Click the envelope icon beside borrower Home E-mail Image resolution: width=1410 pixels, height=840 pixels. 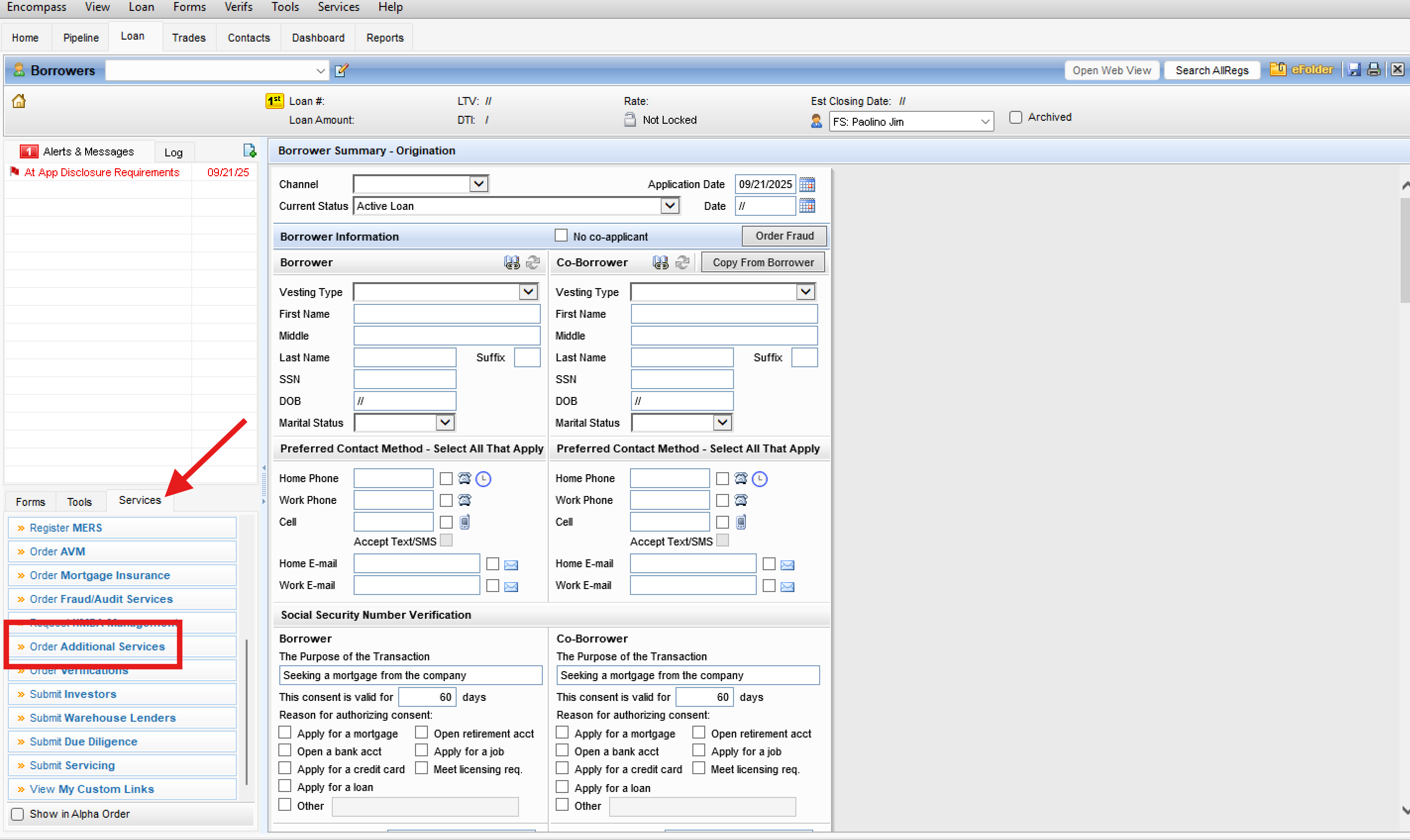(511, 564)
